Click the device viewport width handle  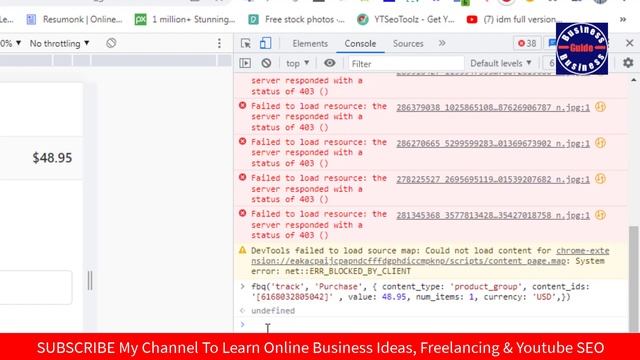pyautogui.click(x=90, y=281)
